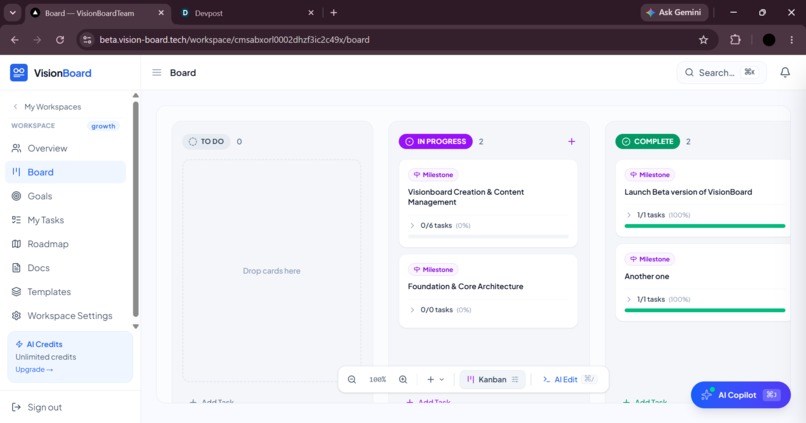View site information icon in address bar
806x423 pixels.
tap(87, 40)
